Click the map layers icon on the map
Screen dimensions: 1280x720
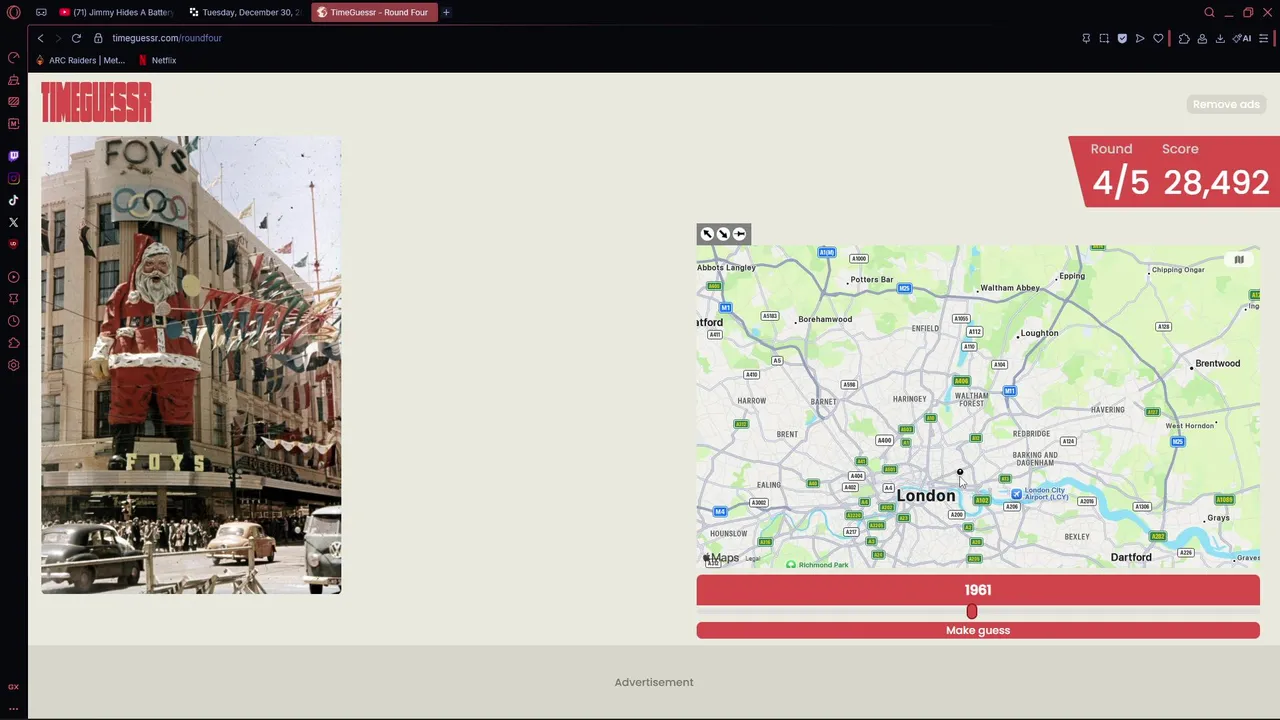[x=1239, y=260]
